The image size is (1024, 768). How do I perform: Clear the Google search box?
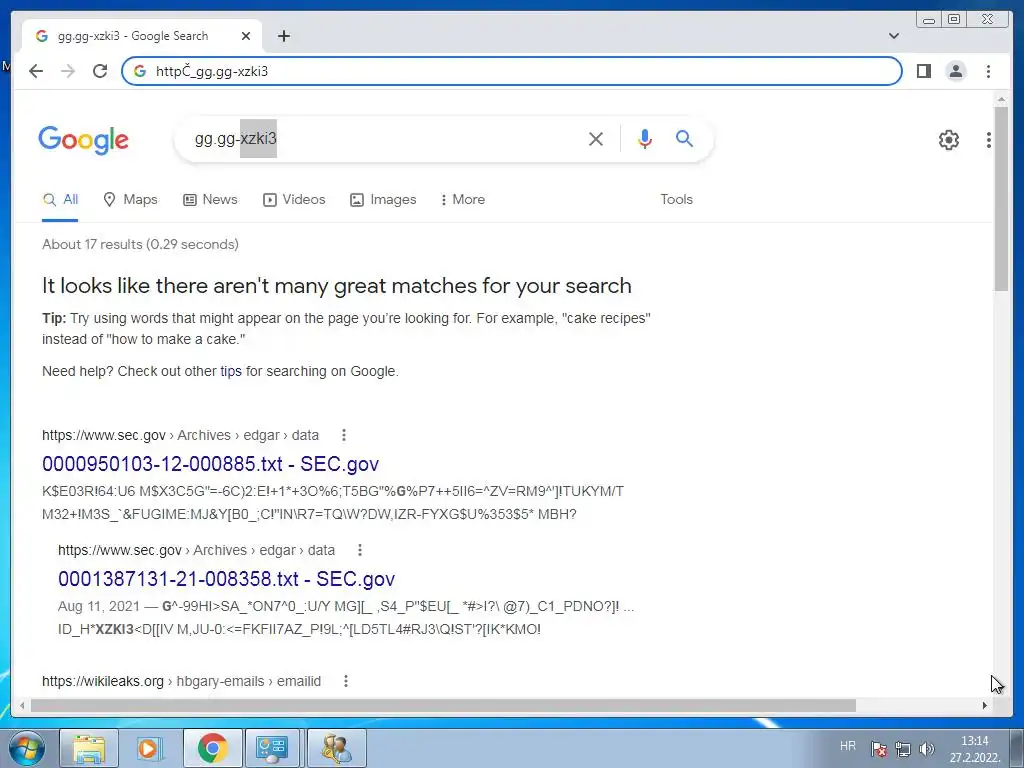click(596, 138)
